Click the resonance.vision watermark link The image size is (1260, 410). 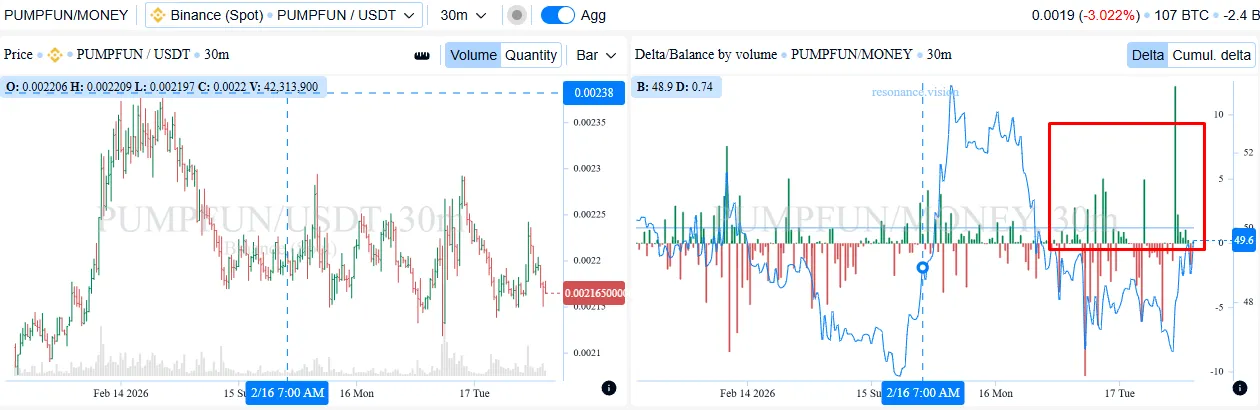[915, 92]
